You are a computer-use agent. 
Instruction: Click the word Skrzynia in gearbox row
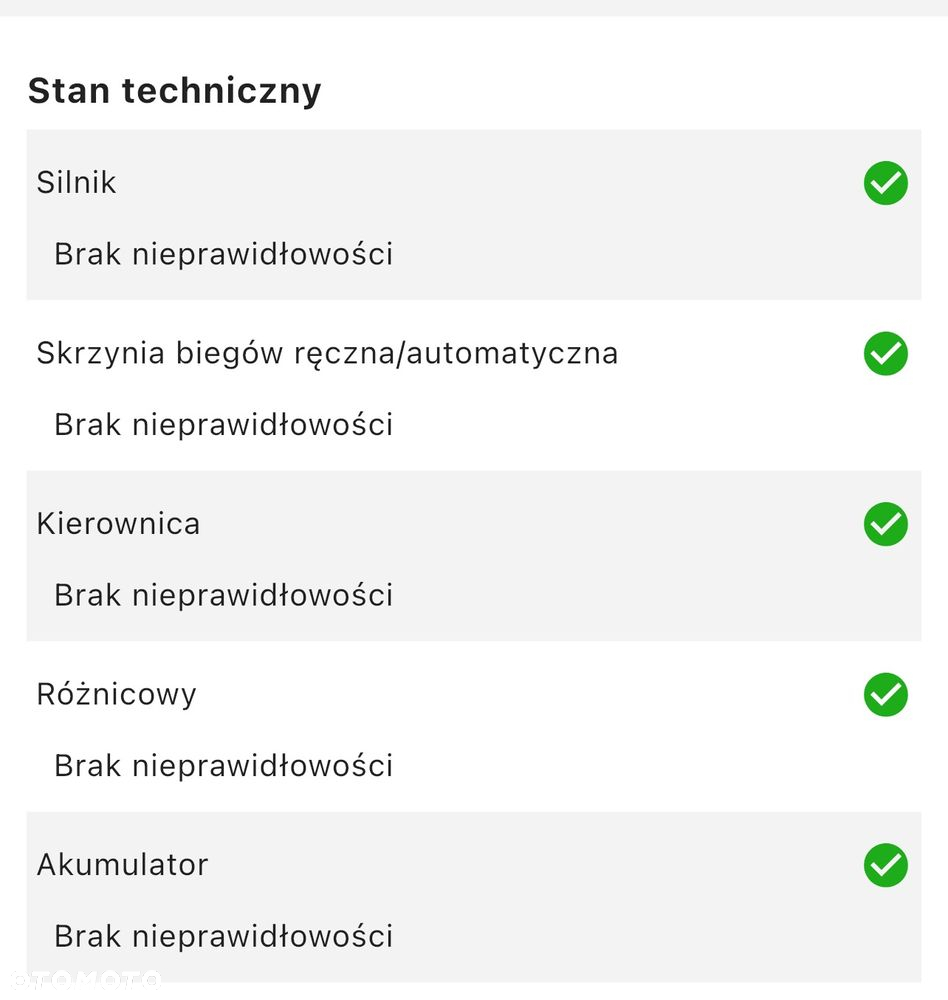click(x=101, y=354)
